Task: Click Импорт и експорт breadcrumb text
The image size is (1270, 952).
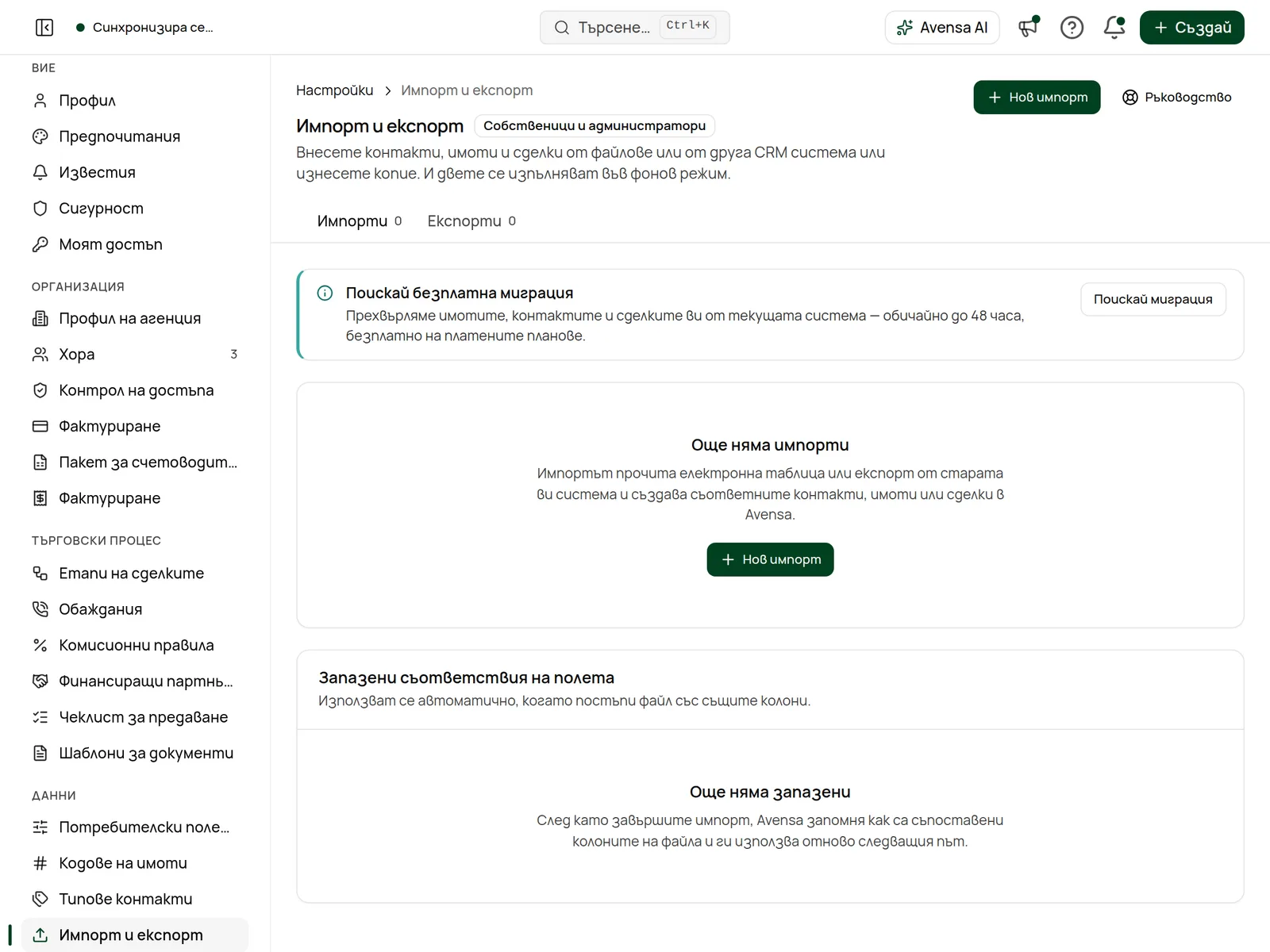Action: 467,90
